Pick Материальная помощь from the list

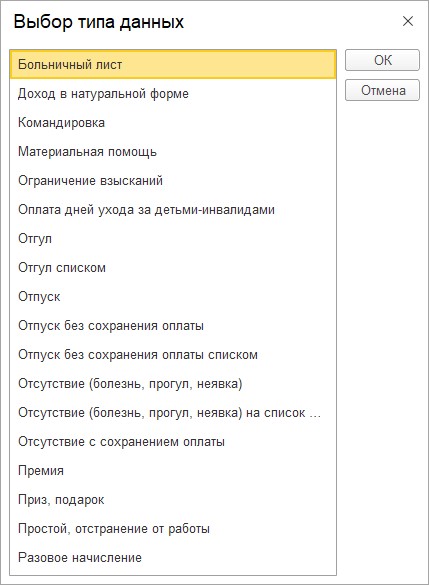(173, 151)
